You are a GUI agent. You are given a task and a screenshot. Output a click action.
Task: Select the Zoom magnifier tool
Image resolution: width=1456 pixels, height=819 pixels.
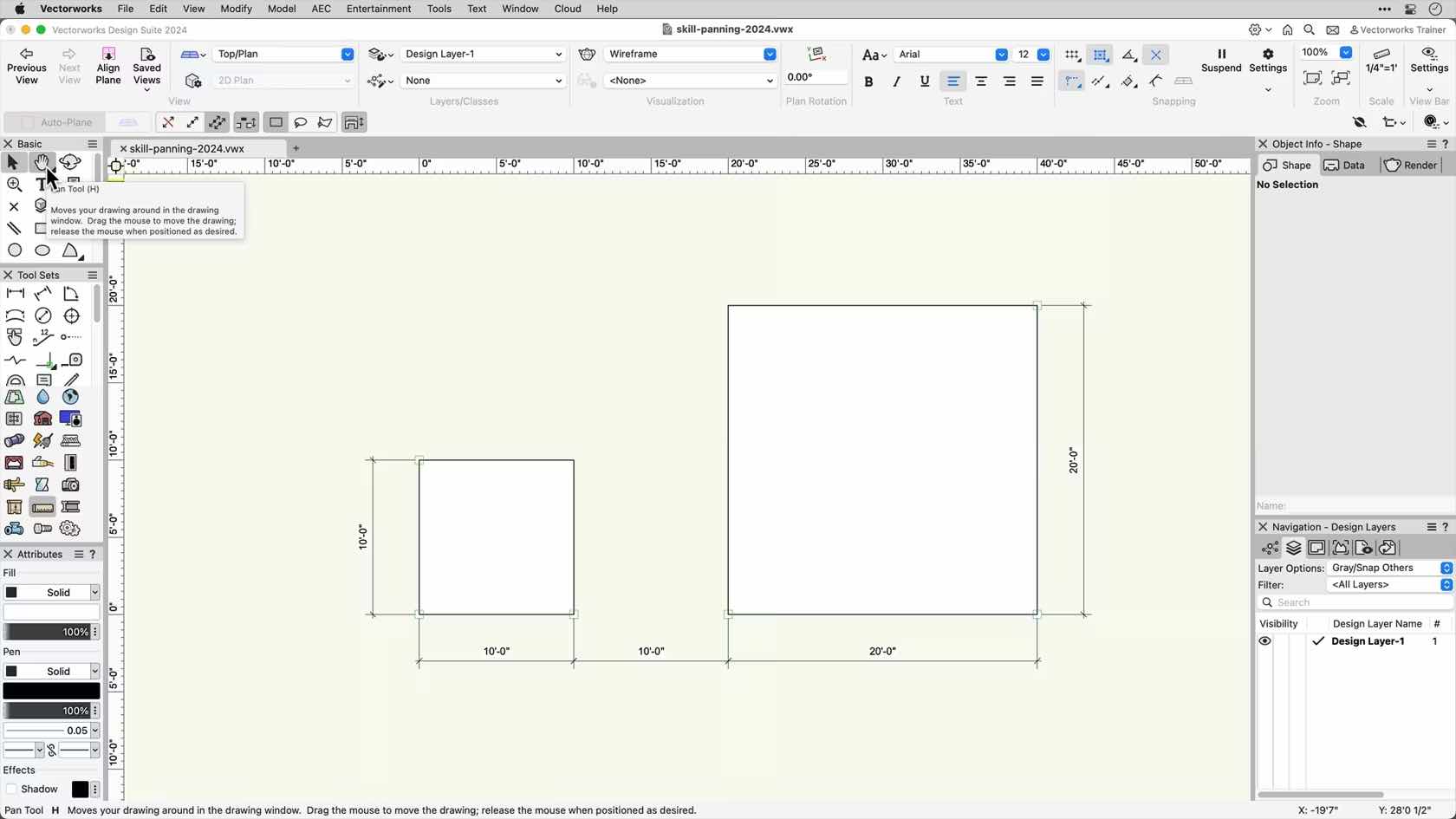click(14, 185)
